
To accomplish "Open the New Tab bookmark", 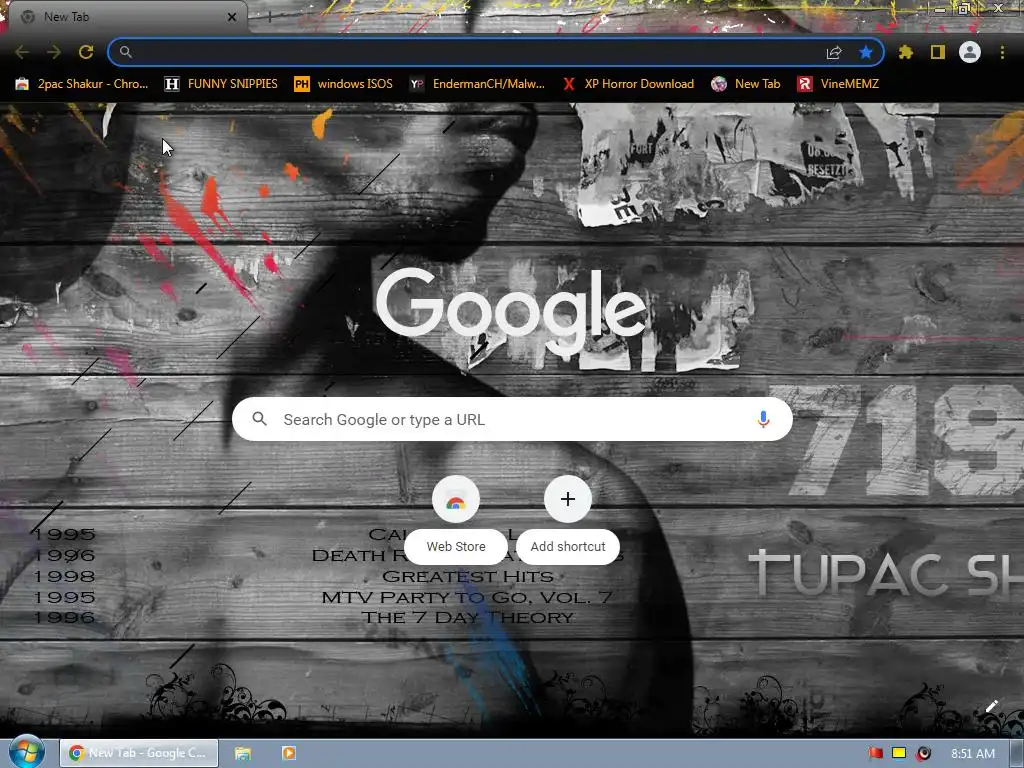I will (x=746, y=84).
